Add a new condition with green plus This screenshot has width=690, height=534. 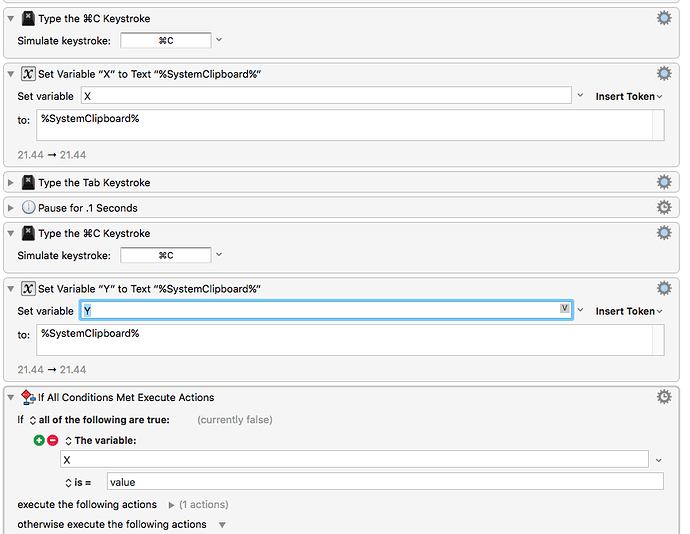click(x=39, y=440)
